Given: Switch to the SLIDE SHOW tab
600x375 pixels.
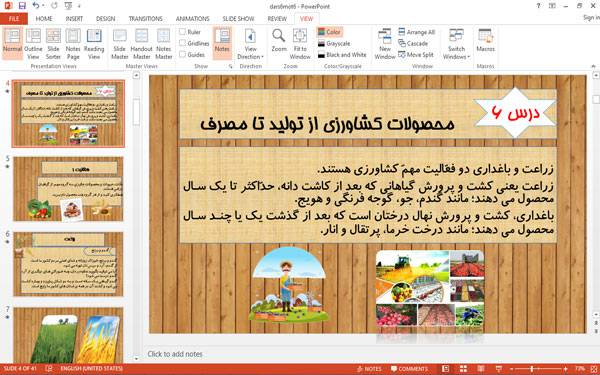Looking at the screenshot, I should tap(238, 18).
